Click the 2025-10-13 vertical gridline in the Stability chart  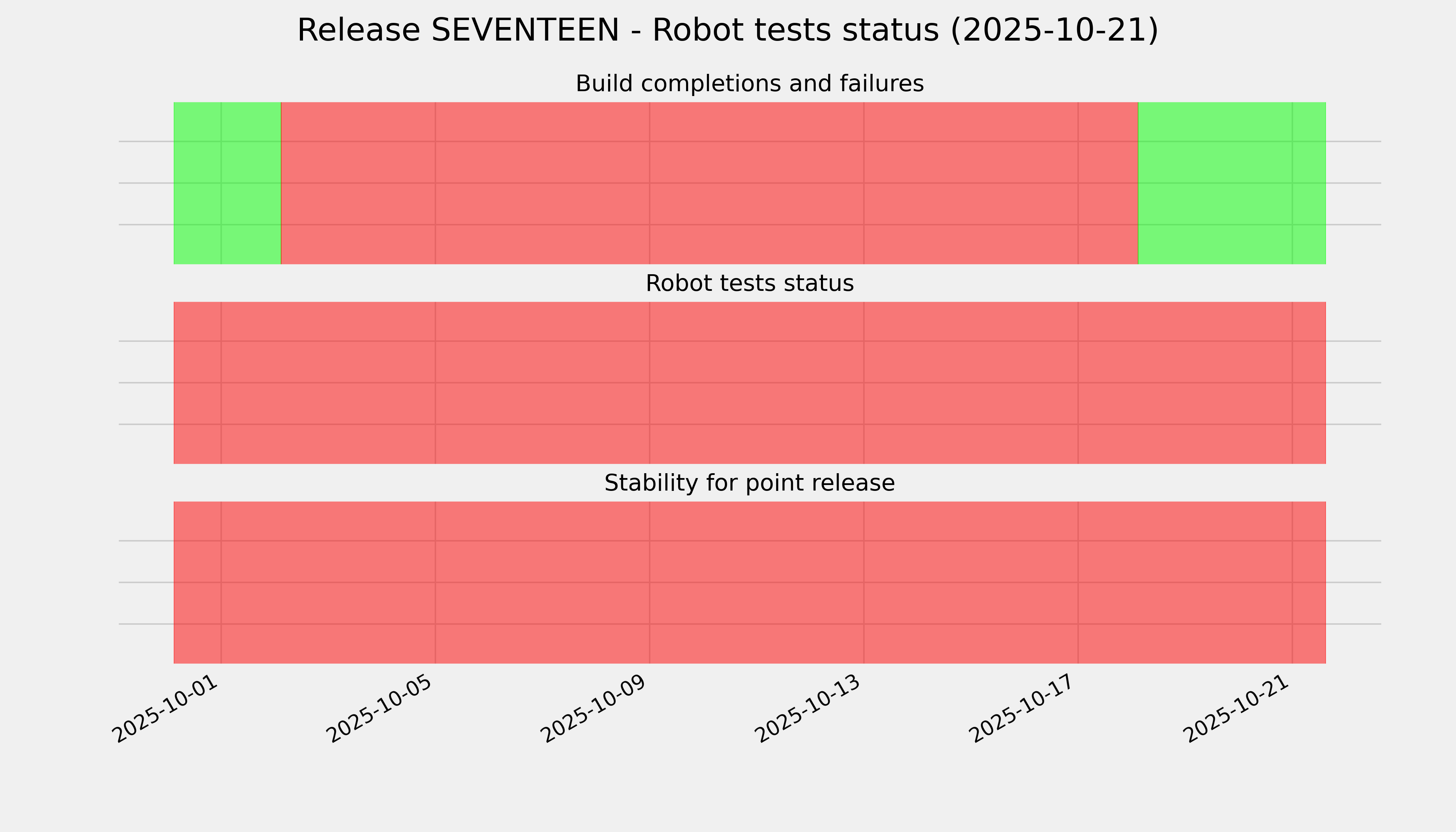tap(864, 582)
